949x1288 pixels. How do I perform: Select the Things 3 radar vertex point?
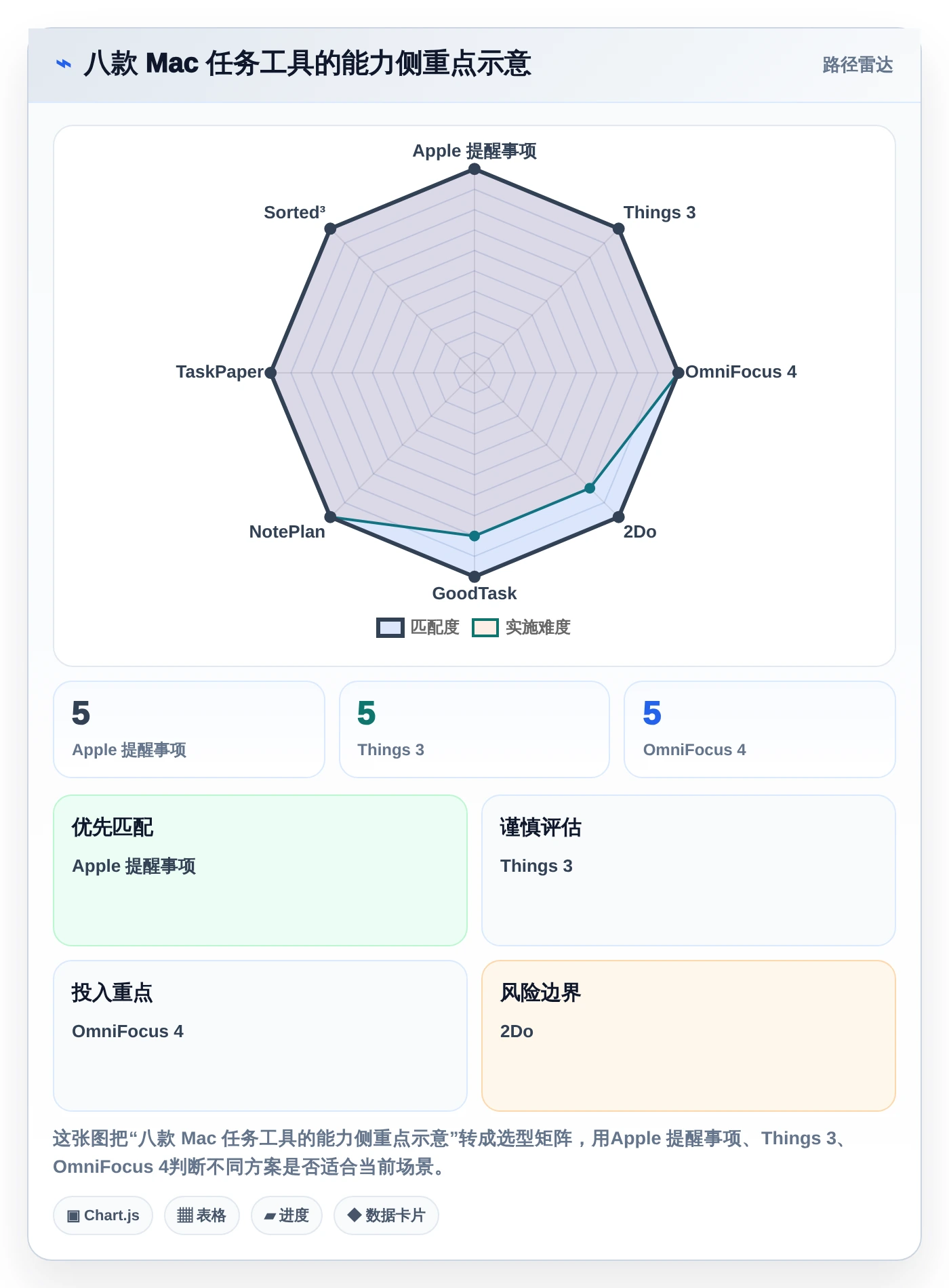pyautogui.click(x=619, y=228)
